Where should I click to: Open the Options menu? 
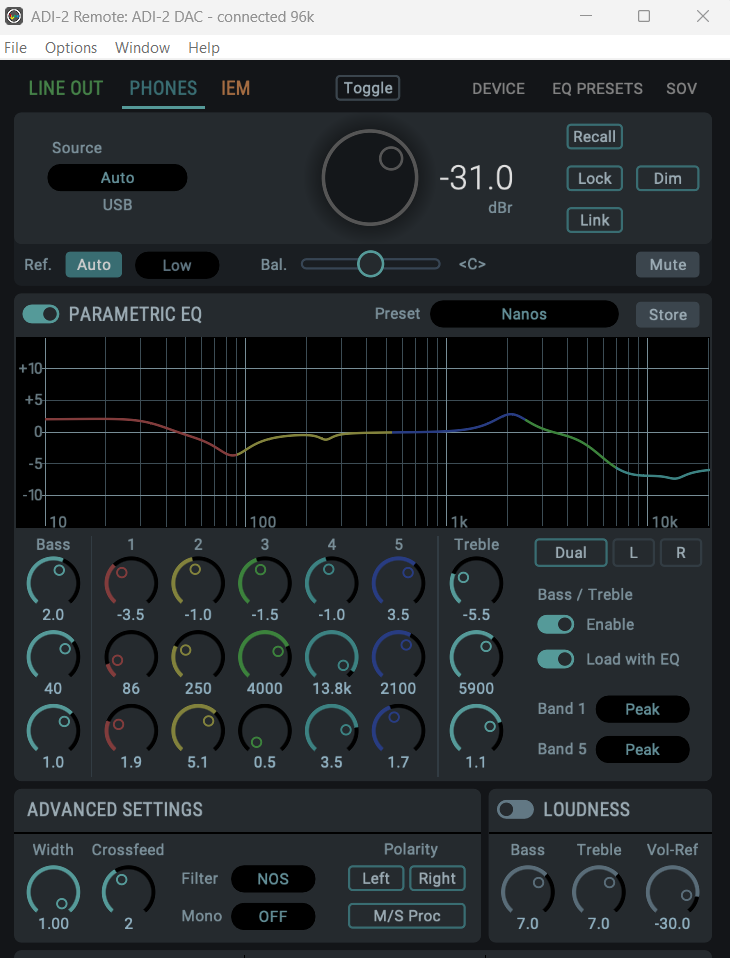point(71,48)
